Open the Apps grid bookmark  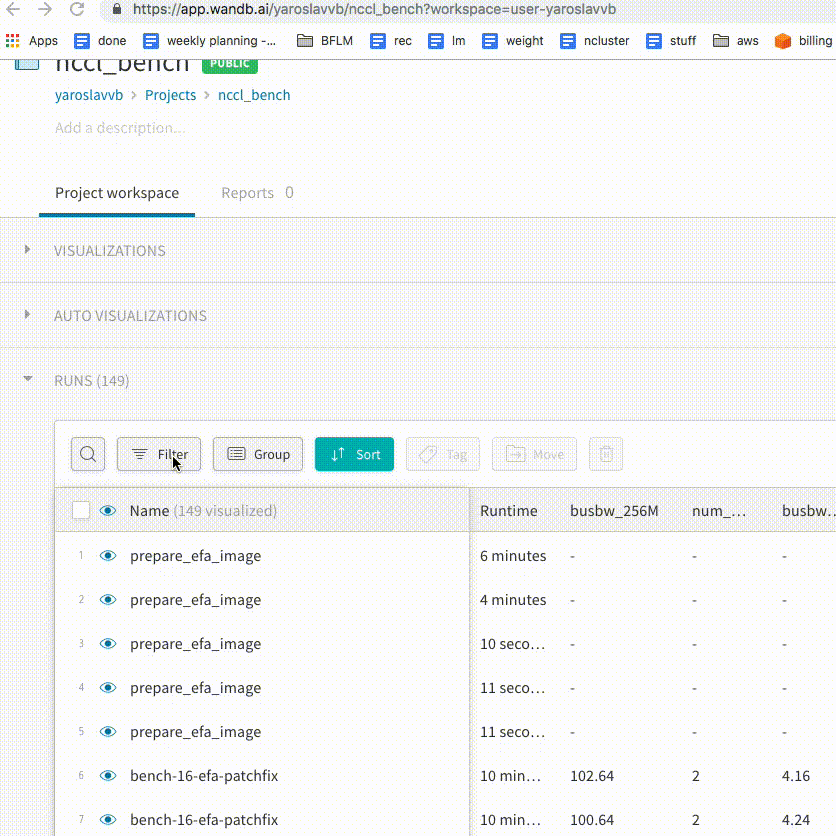click(31, 41)
